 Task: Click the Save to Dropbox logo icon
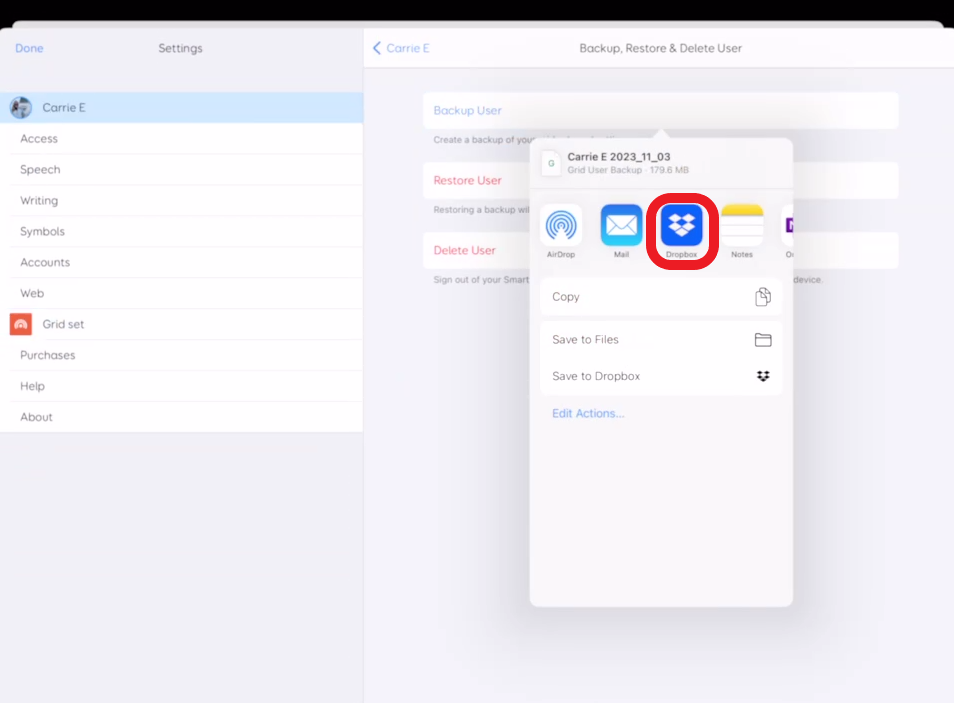point(763,376)
